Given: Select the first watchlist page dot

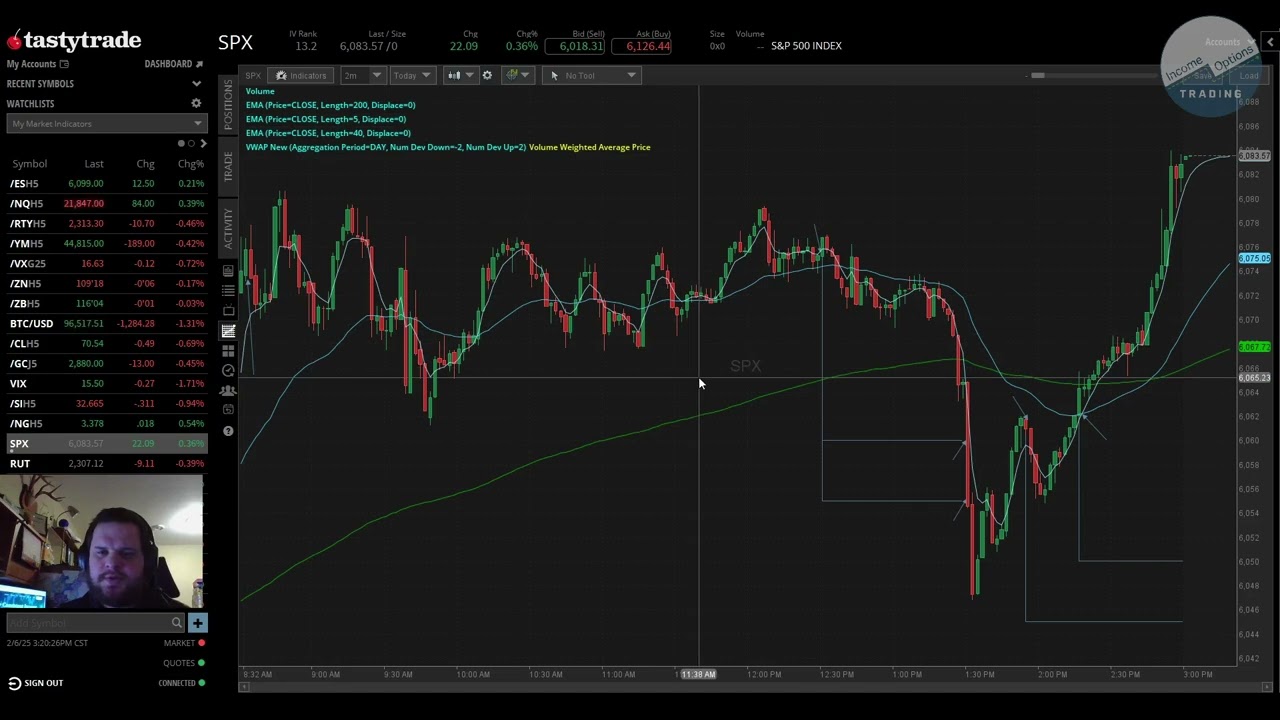Looking at the screenshot, I should (x=181, y=144).
